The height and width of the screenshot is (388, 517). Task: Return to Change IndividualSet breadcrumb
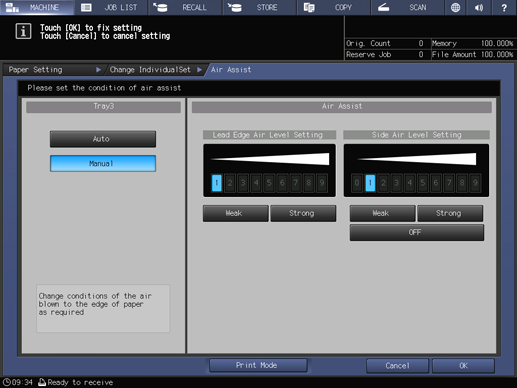[150, 70]
